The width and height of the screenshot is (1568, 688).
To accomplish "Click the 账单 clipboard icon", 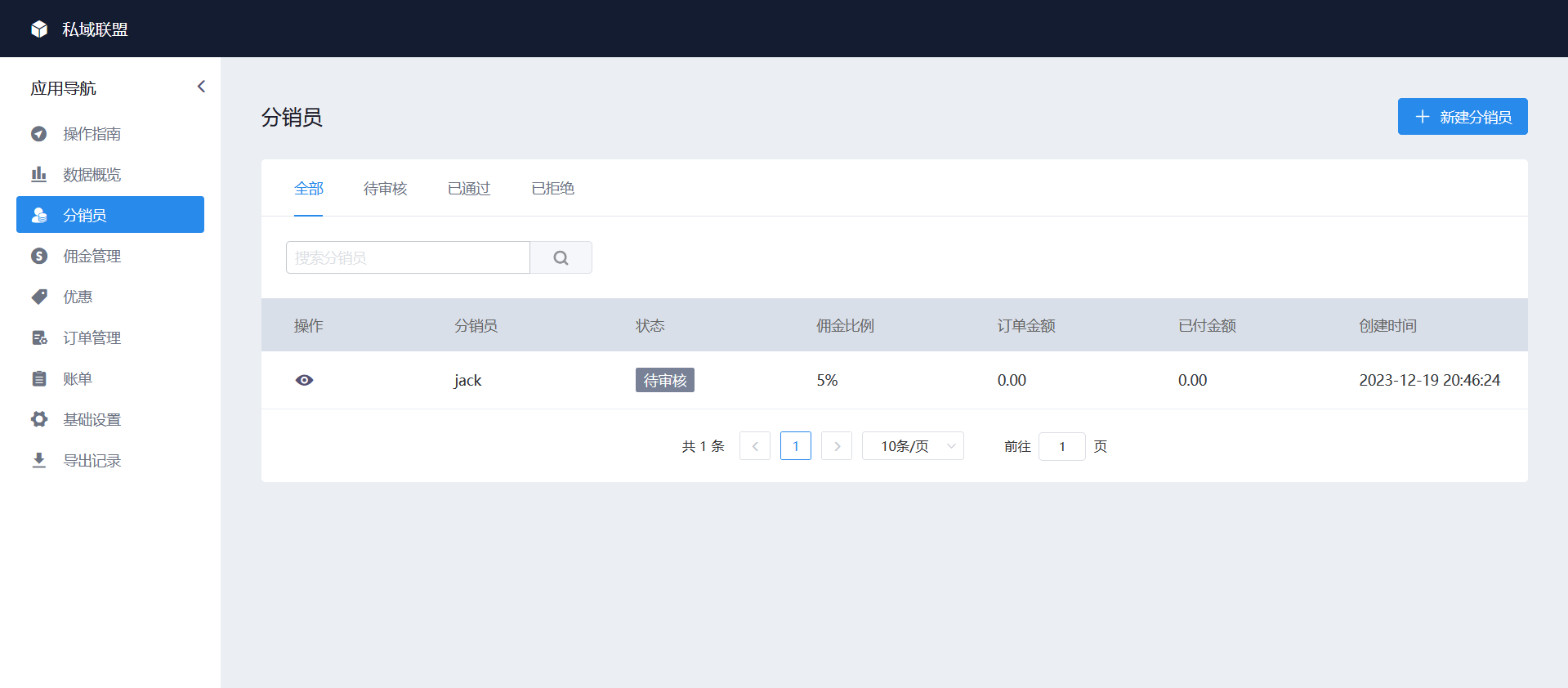I will [x=38, y=378].
